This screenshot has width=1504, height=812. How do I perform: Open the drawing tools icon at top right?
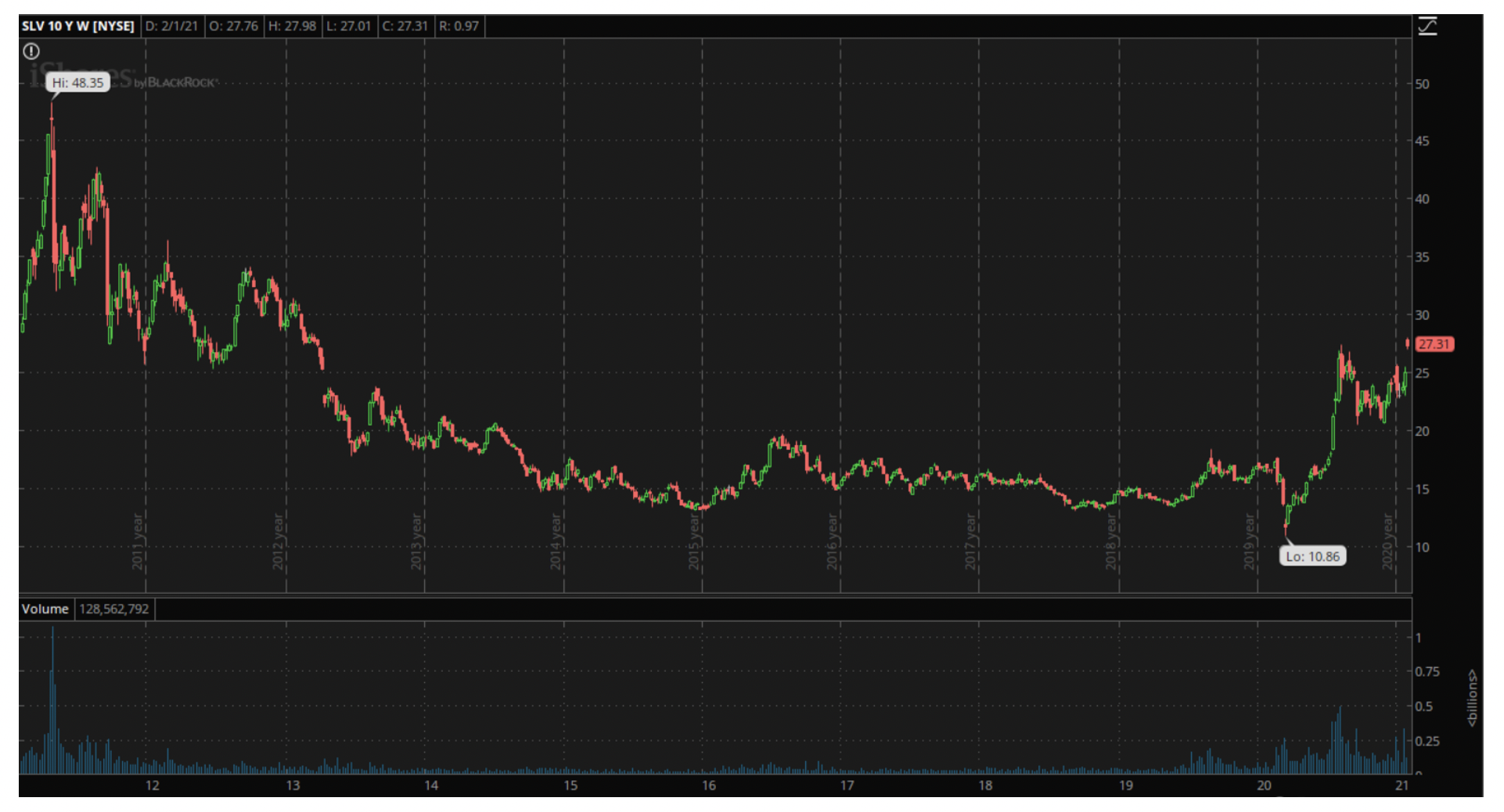click(1427, 26)
